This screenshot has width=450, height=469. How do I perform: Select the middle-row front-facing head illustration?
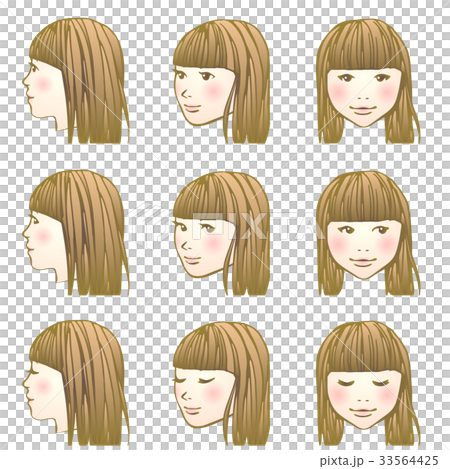tap(368, 233)
